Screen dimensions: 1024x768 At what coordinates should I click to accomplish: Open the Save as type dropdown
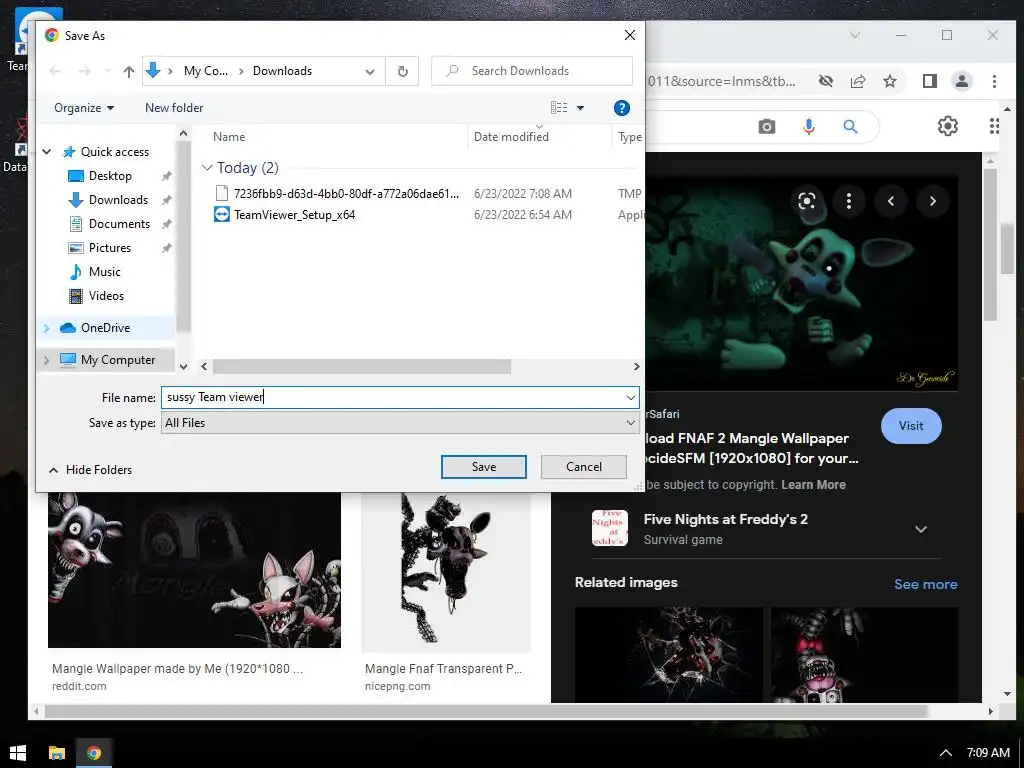click(x=630, y=423)
